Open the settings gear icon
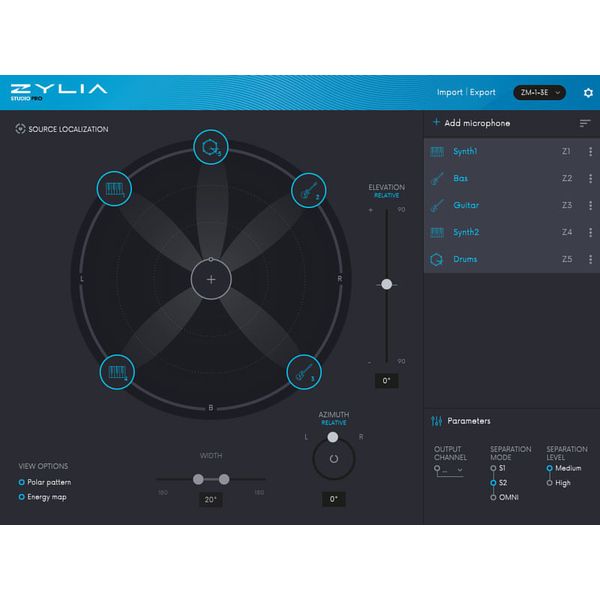This screenshot has height=600, width=600. [588, 93]
